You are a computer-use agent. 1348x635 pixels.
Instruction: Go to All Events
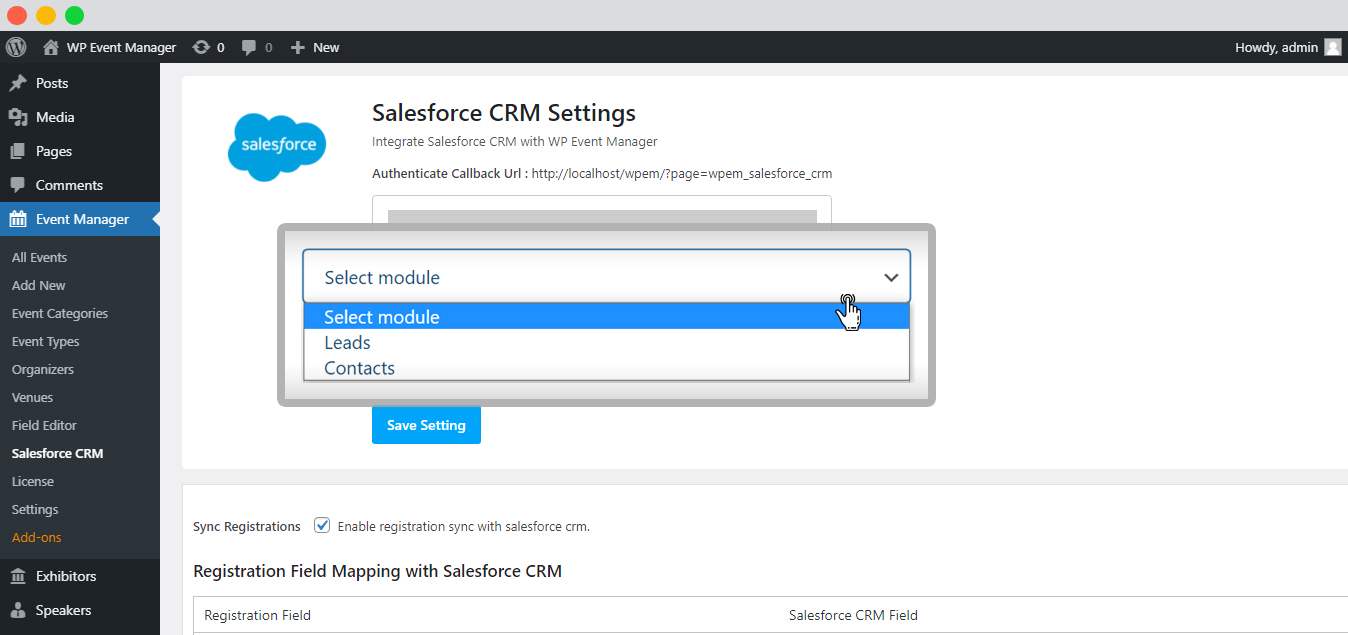pyautogui.click(x=39, y=257)
